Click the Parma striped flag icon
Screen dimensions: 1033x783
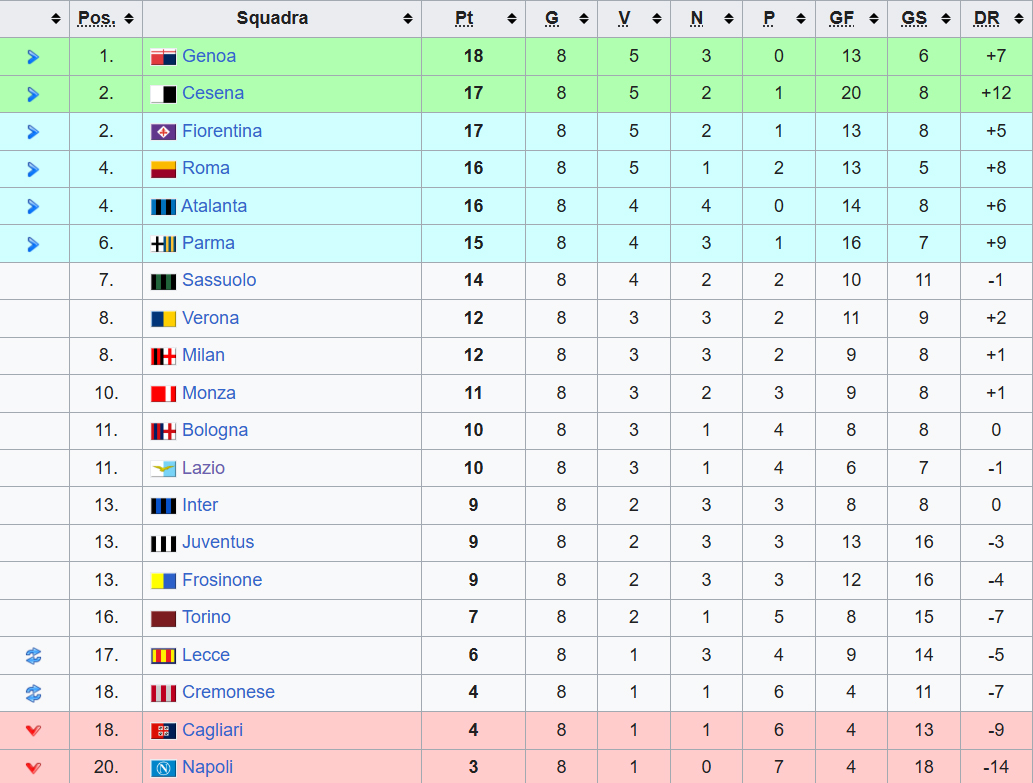tap(163, 244)
